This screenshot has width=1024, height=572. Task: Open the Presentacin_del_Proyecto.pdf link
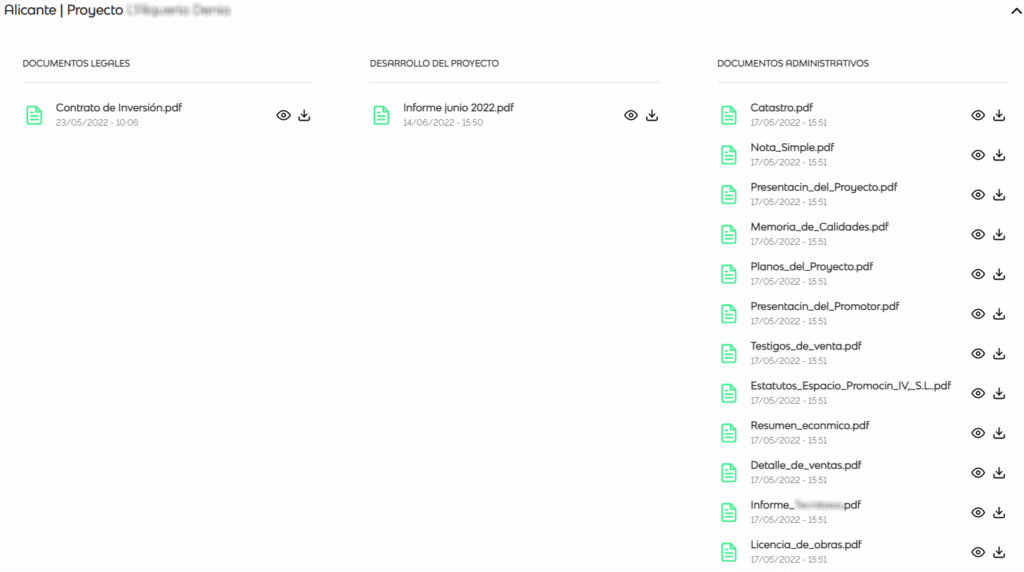[823, 187]
